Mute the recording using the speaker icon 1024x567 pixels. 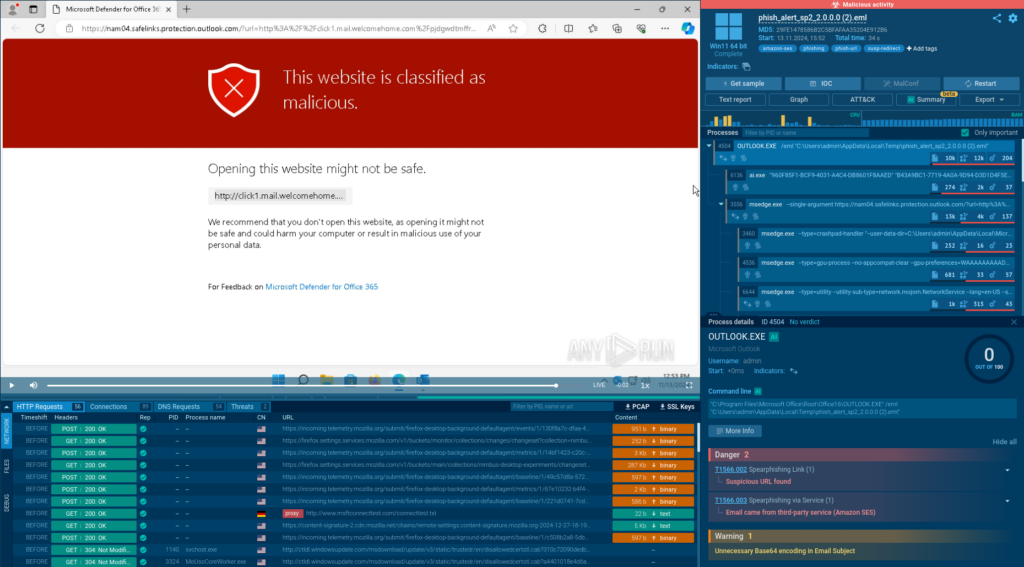(x=33, y=385)
